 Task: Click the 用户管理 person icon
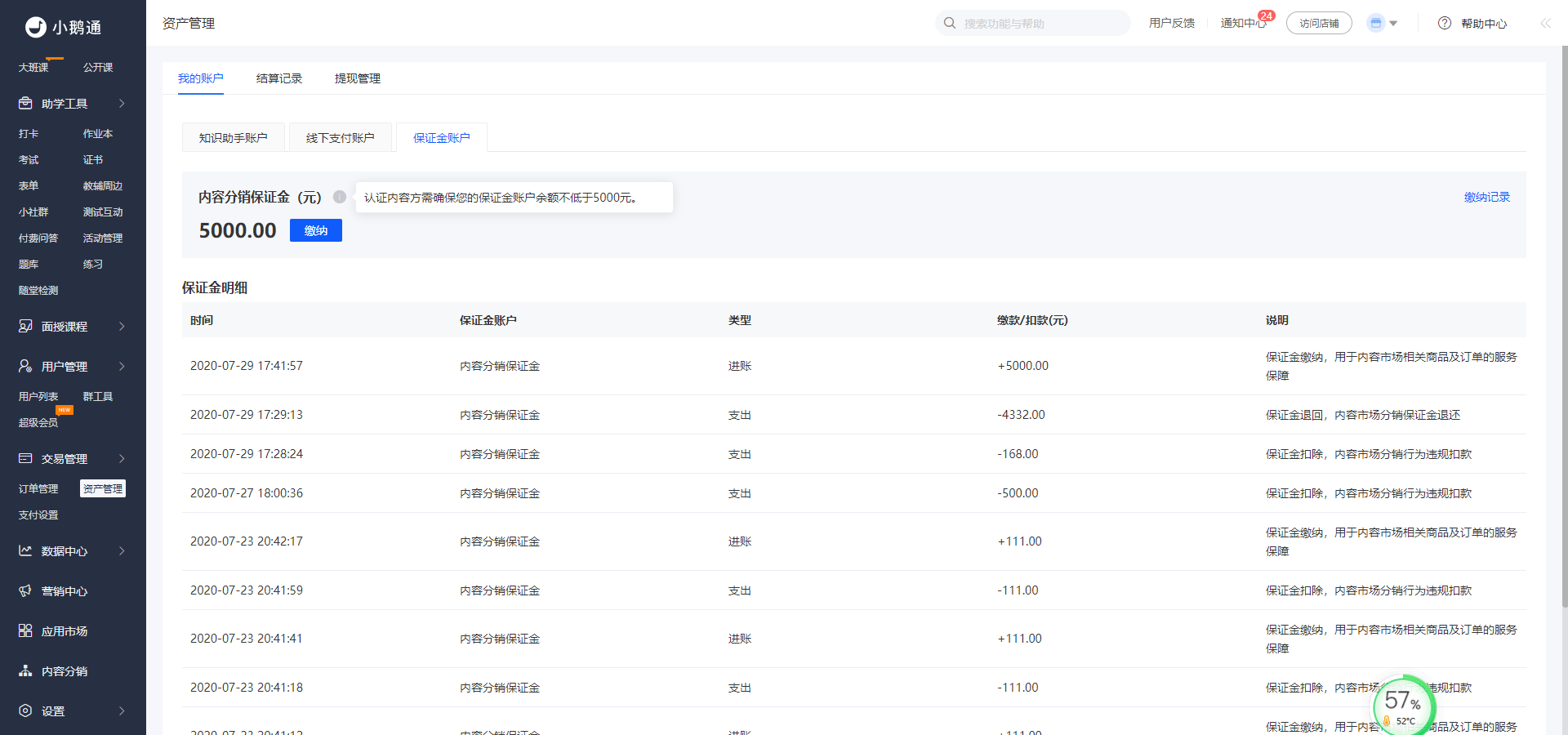(25, 367)
